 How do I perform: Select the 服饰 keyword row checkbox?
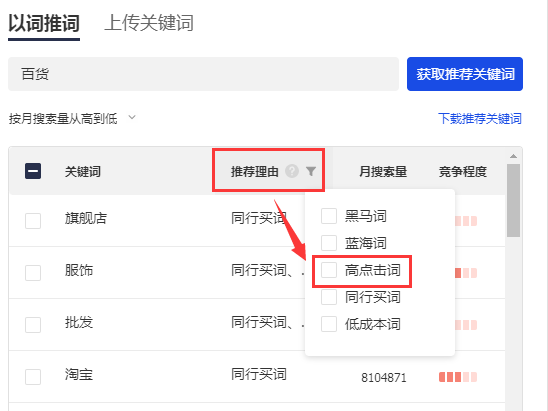pos(33,273)
